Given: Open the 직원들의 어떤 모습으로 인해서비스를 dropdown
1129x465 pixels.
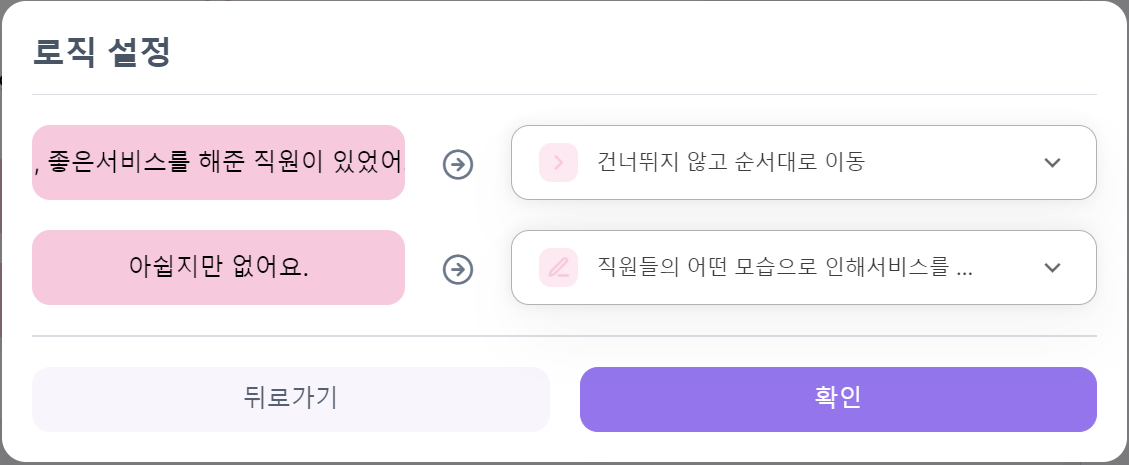Looking at the screenshot, I should 804,268.
